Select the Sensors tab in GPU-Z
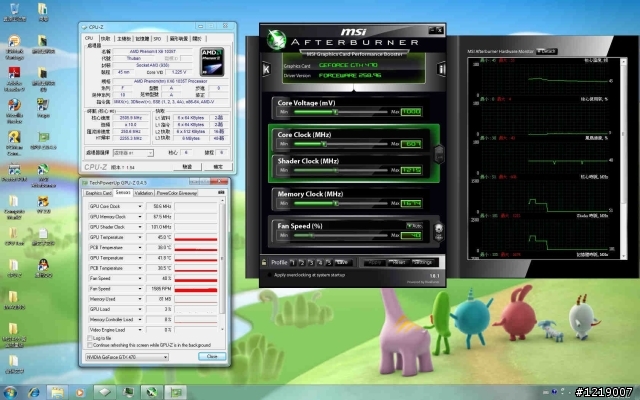 123,192
